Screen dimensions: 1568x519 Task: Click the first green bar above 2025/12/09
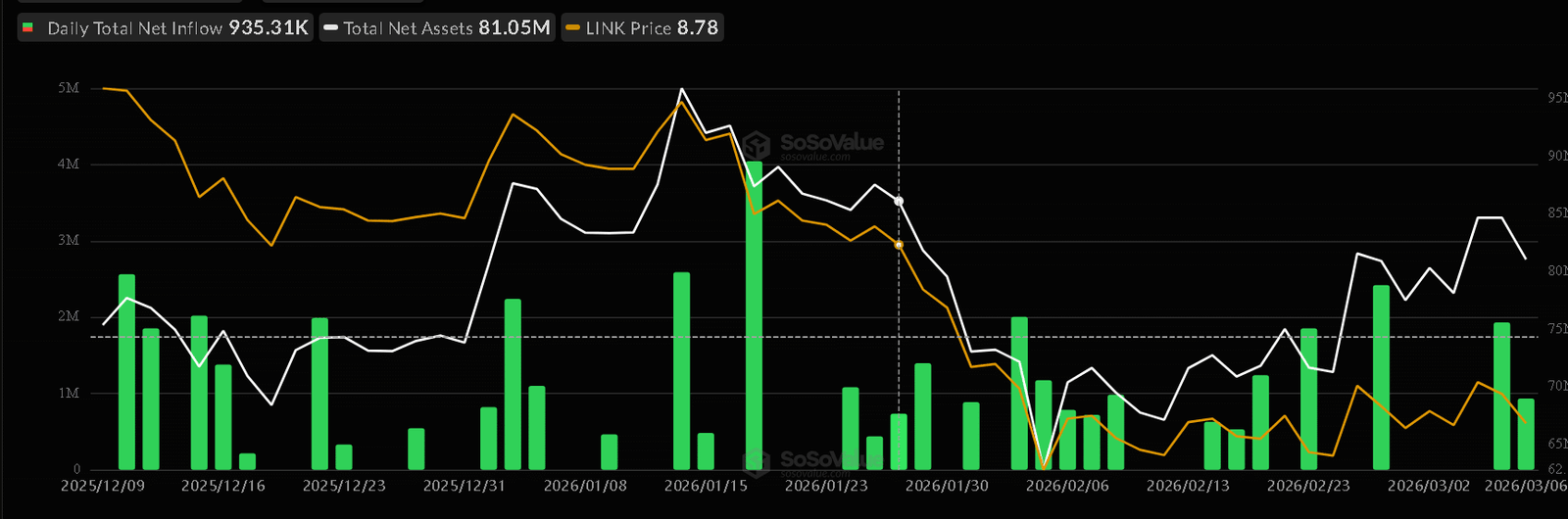126,372
